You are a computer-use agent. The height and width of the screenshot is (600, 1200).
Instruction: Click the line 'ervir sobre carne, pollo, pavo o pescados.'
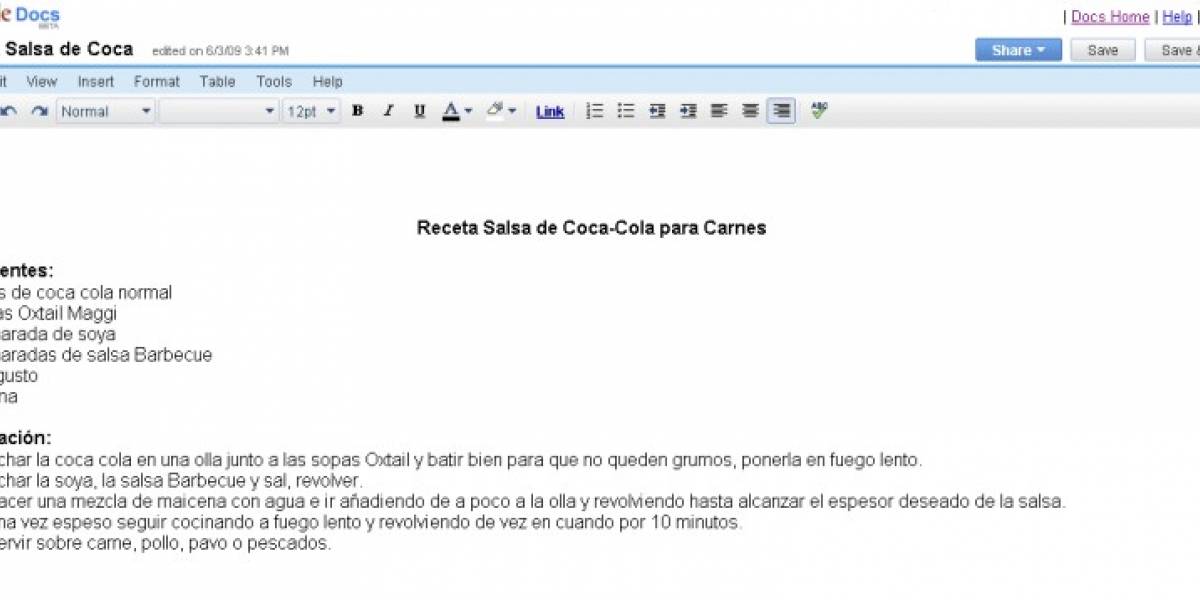165,544
